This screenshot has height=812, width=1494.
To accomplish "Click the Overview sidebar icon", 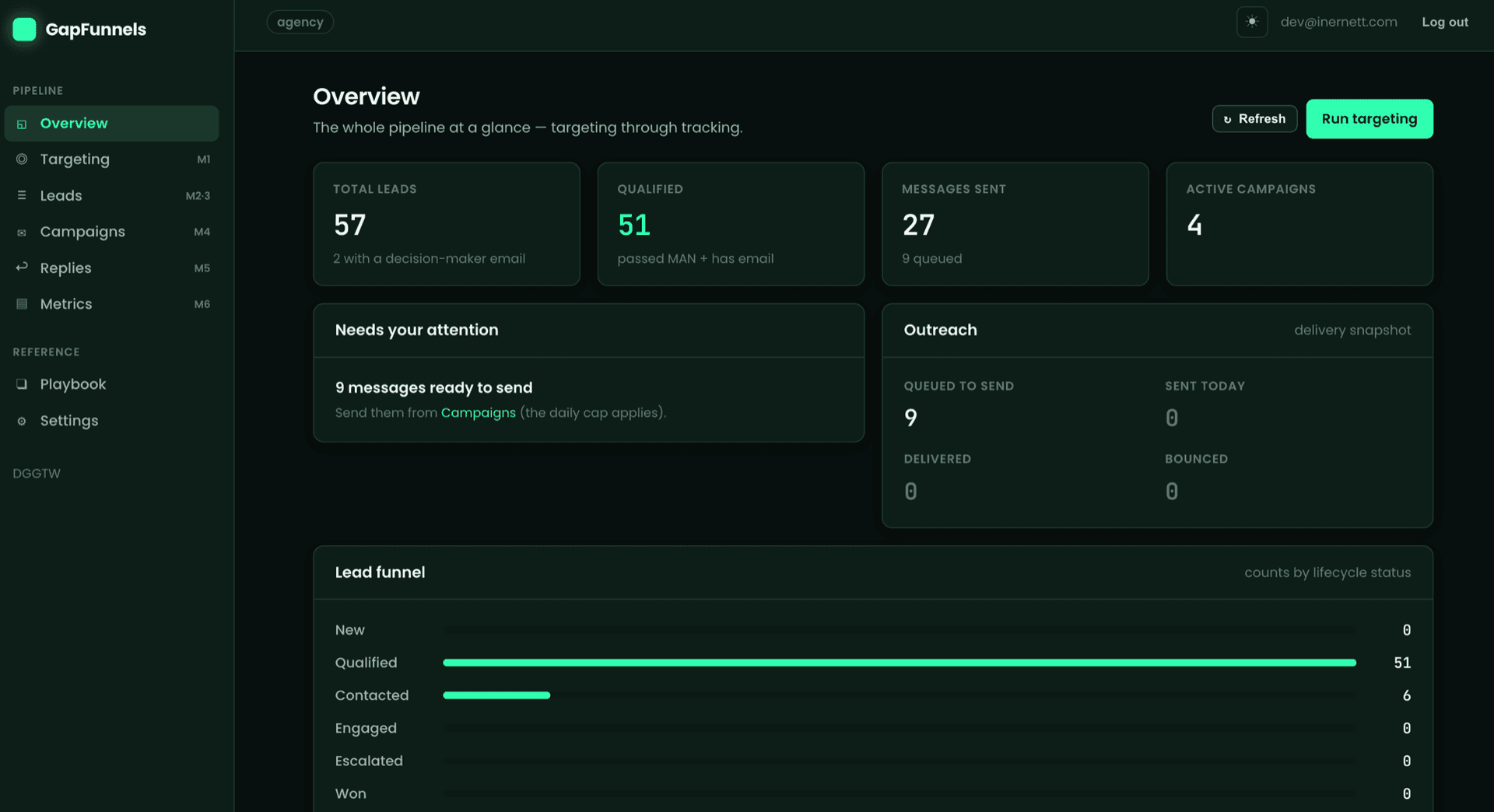I will [22, 124].
